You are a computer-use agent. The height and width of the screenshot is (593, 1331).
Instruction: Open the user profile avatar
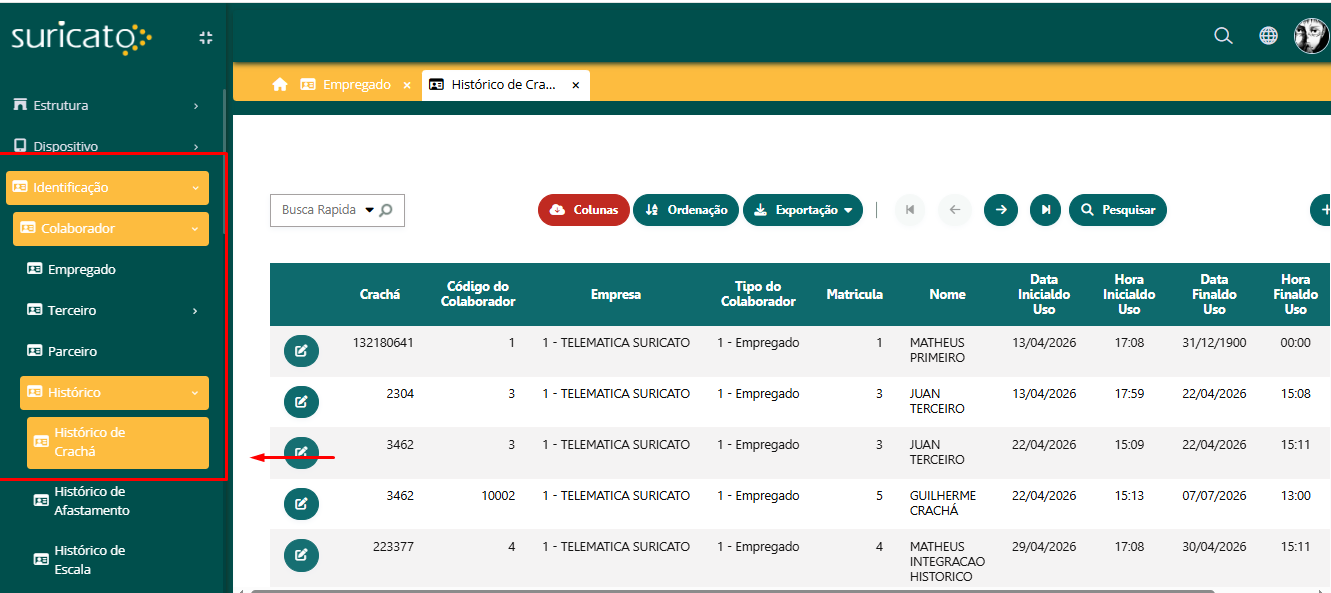pos(1311,36)
